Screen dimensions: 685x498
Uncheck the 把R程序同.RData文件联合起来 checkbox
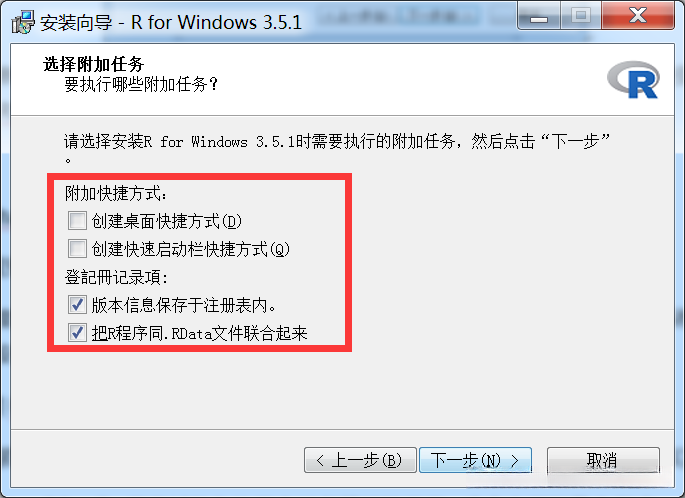pos(77,333)
